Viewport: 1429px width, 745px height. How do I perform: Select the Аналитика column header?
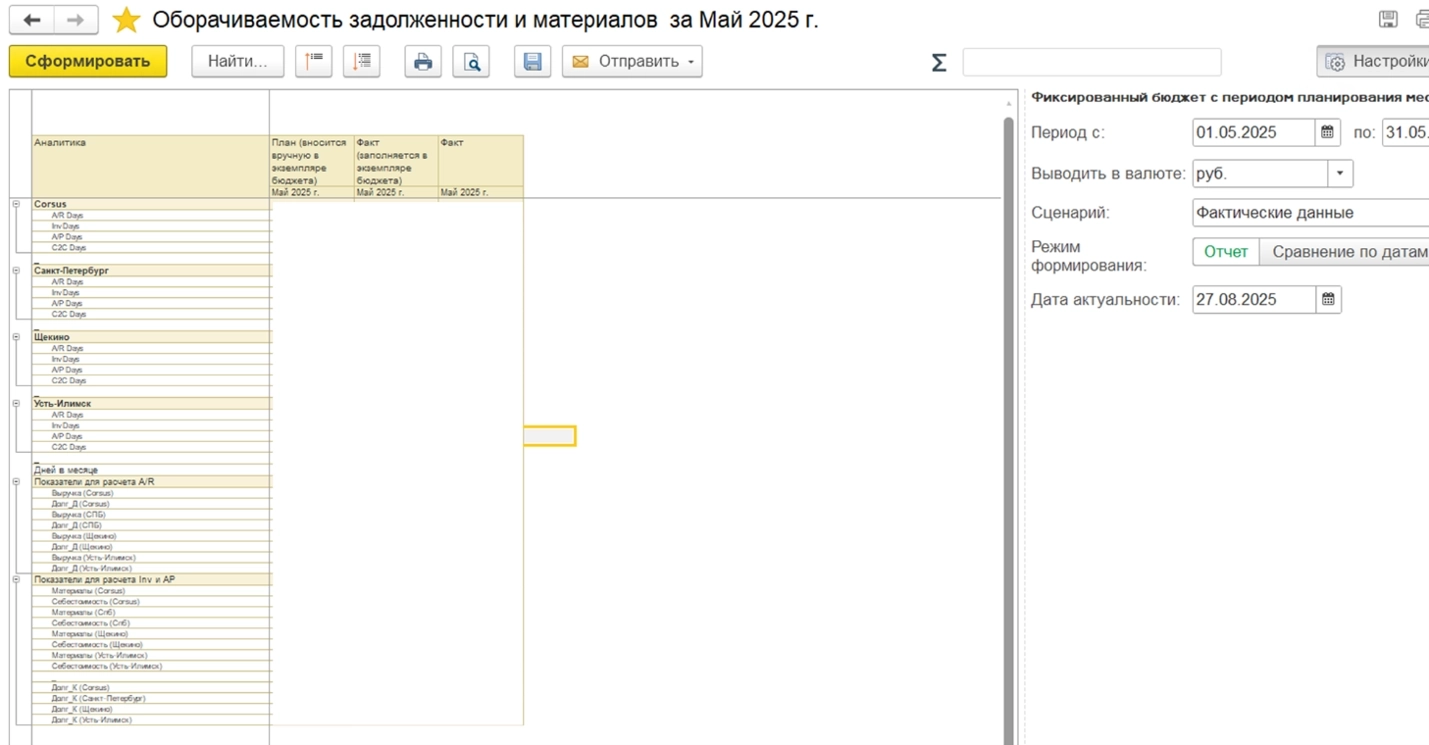151,166
